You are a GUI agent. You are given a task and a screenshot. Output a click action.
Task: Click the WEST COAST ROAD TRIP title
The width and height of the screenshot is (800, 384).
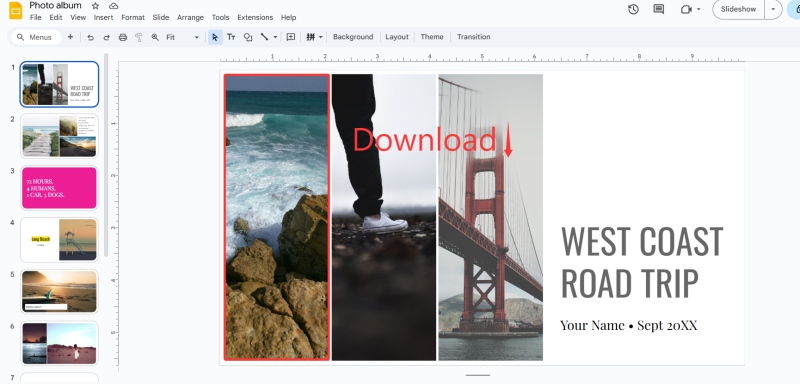point(642,262)
